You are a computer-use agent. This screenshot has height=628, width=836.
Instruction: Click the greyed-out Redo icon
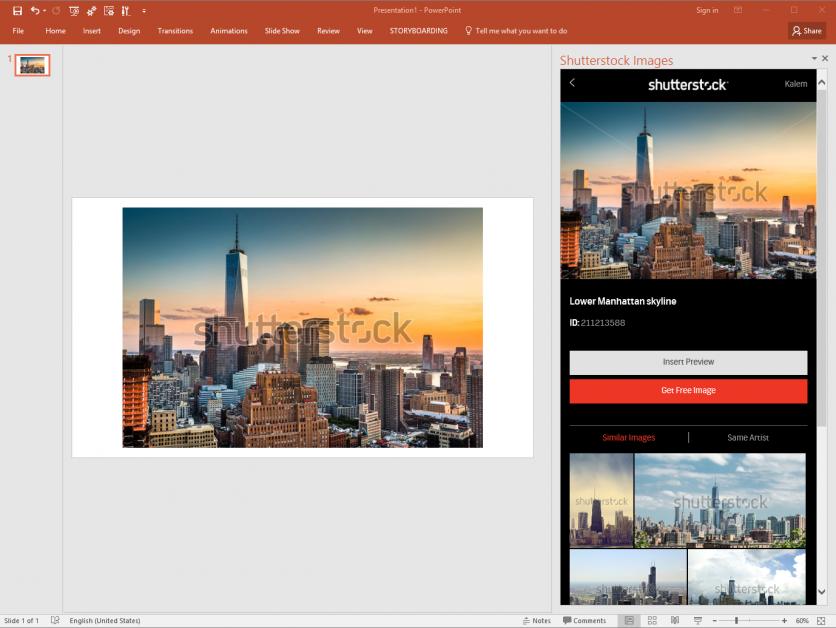(x=56, y=11)
